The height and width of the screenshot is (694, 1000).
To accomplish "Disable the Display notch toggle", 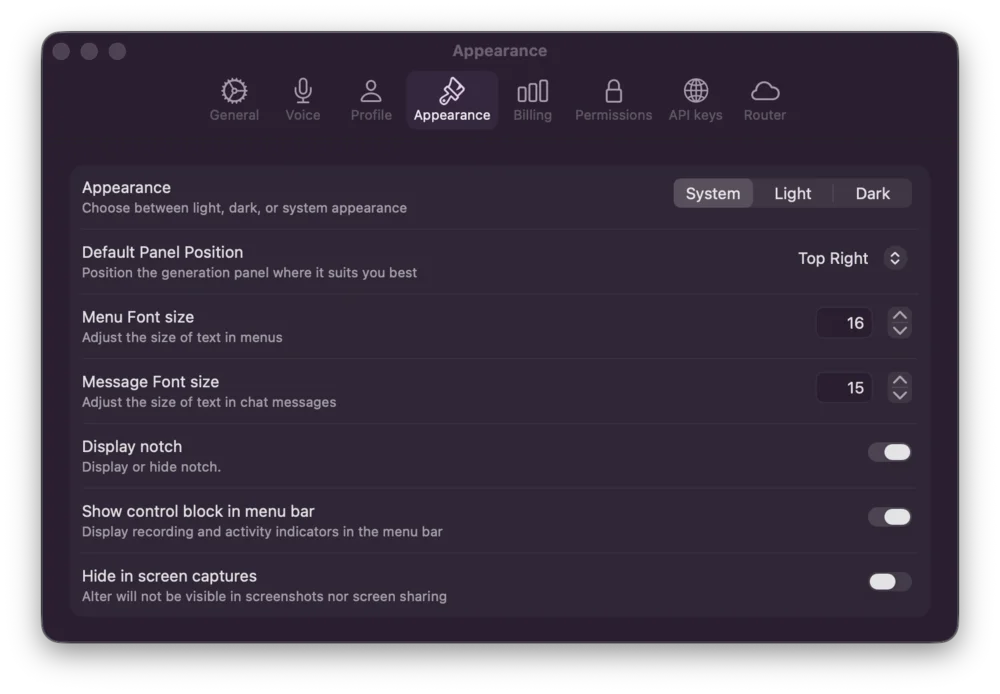I will [889, 452].
